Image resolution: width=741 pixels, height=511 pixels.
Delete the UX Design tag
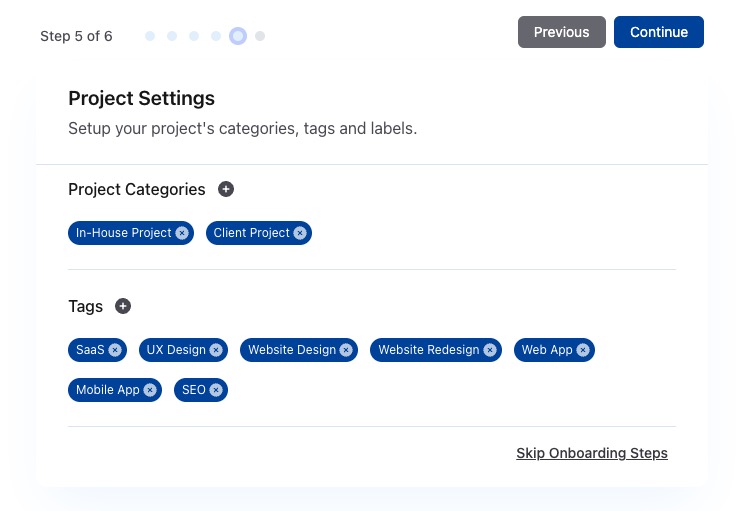(216, 350)
